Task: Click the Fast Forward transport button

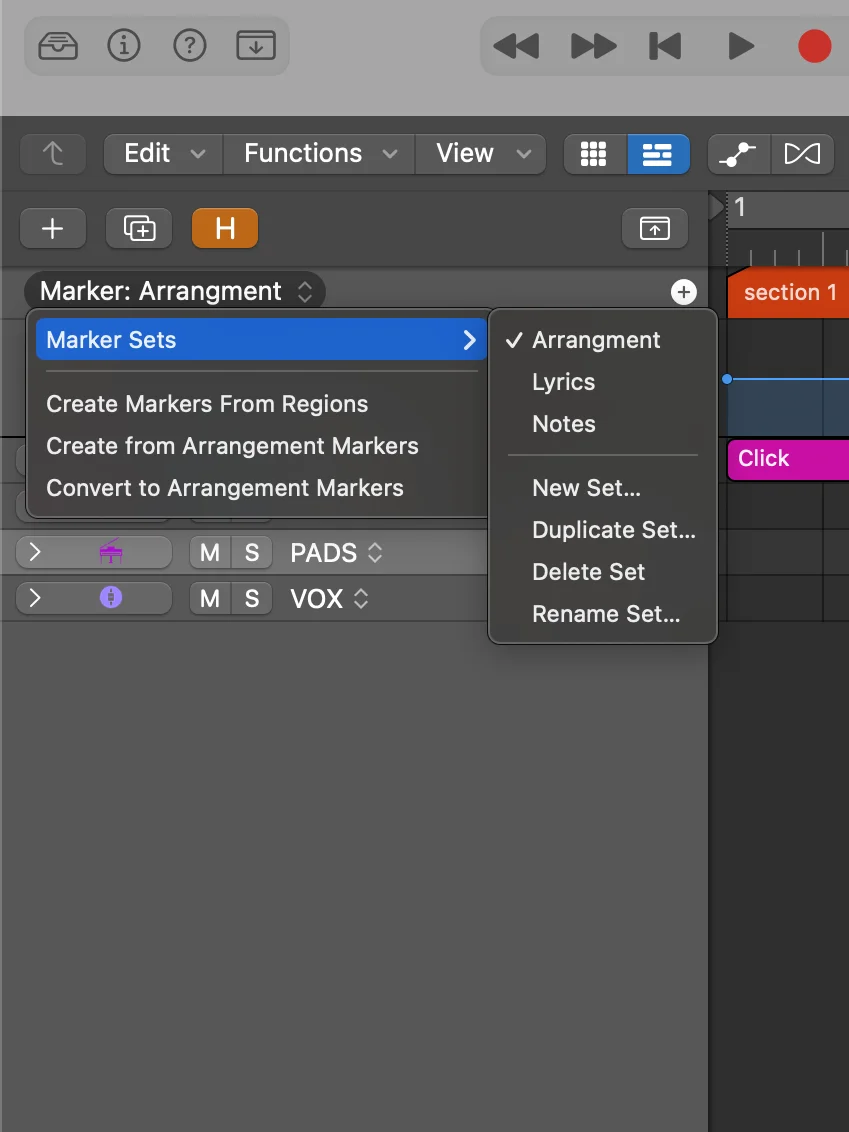Action: [593, 46]
